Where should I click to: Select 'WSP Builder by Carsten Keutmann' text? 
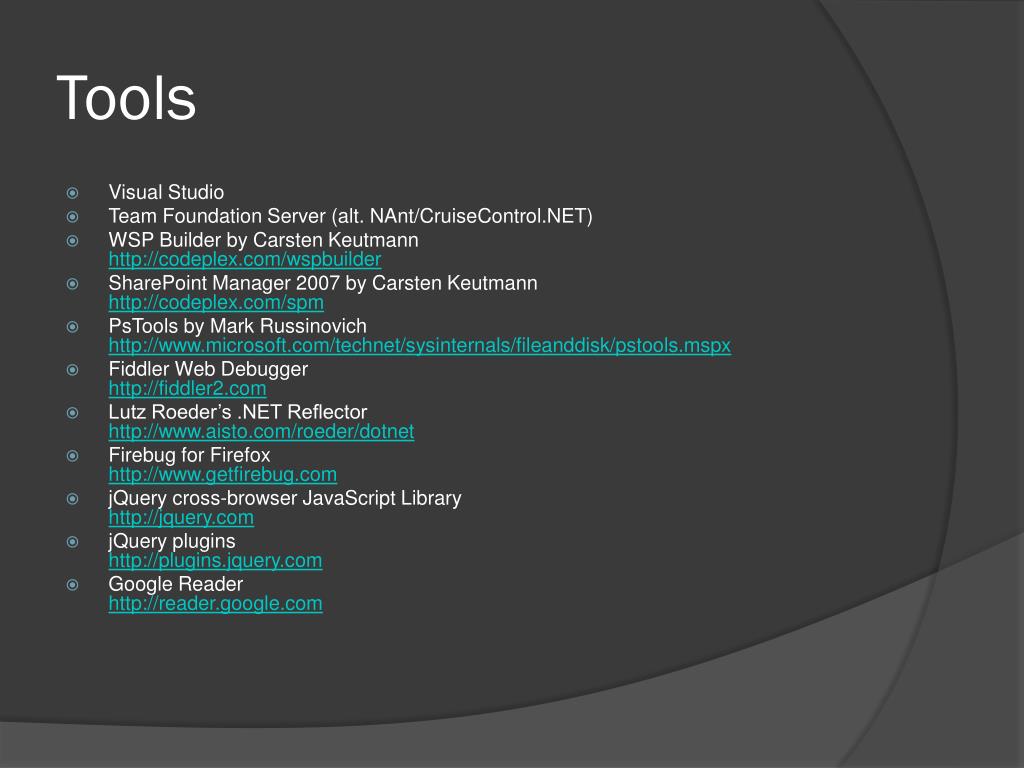263,240
